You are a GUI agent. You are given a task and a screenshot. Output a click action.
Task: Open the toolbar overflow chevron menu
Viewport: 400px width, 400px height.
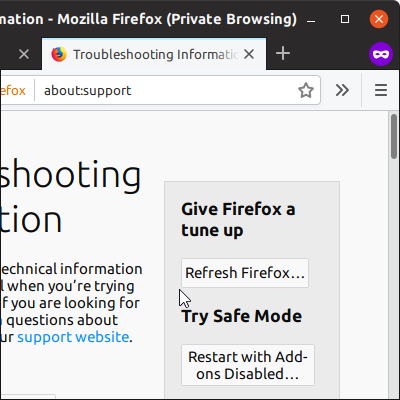point(342,90)
